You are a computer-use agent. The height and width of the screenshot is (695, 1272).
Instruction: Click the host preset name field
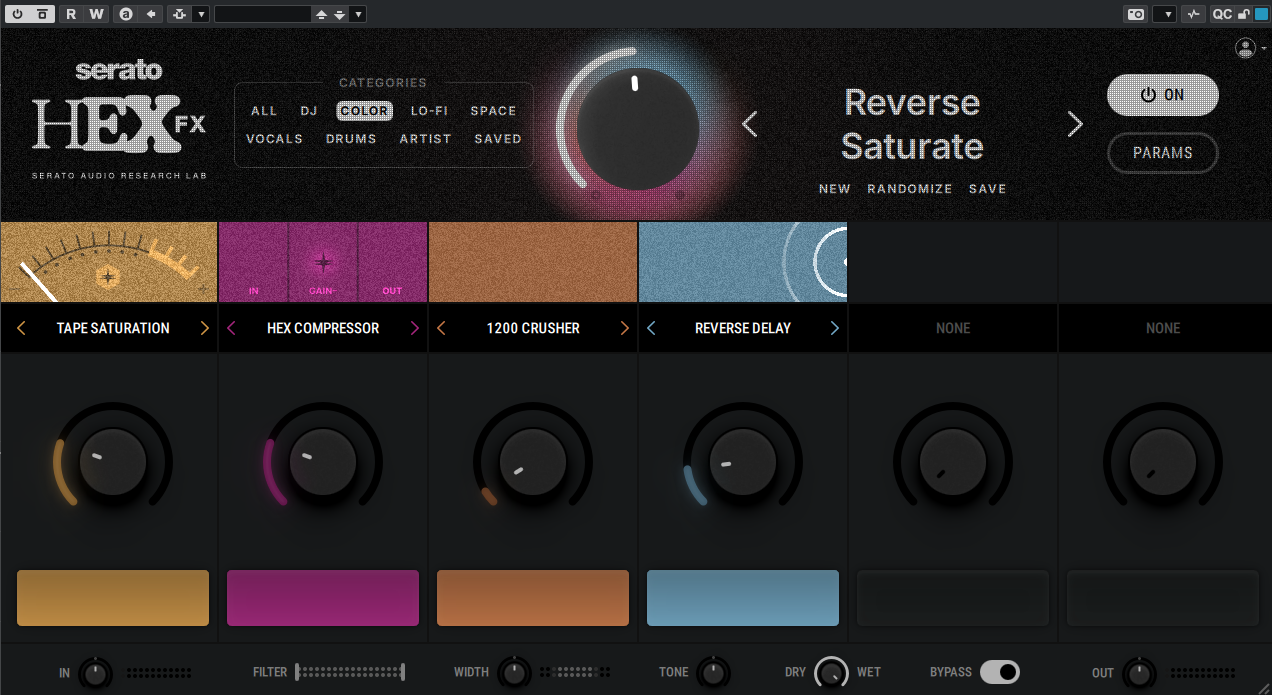pyautogui.click(x=262, y=14)
